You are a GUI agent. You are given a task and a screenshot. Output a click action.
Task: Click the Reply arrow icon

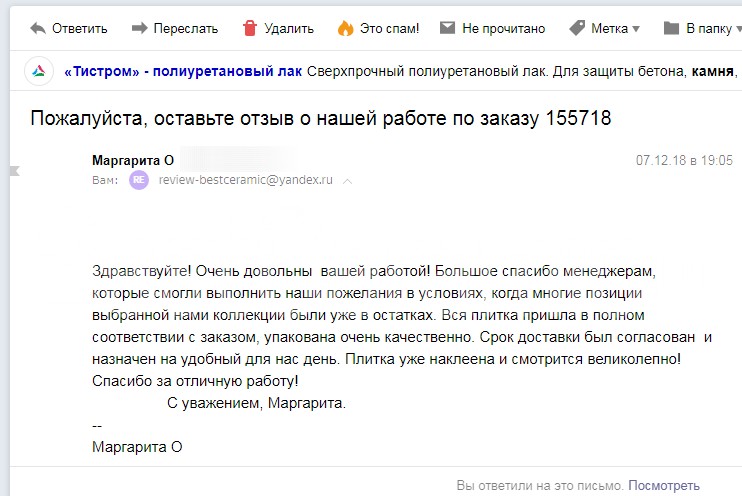tap(38, 28)
